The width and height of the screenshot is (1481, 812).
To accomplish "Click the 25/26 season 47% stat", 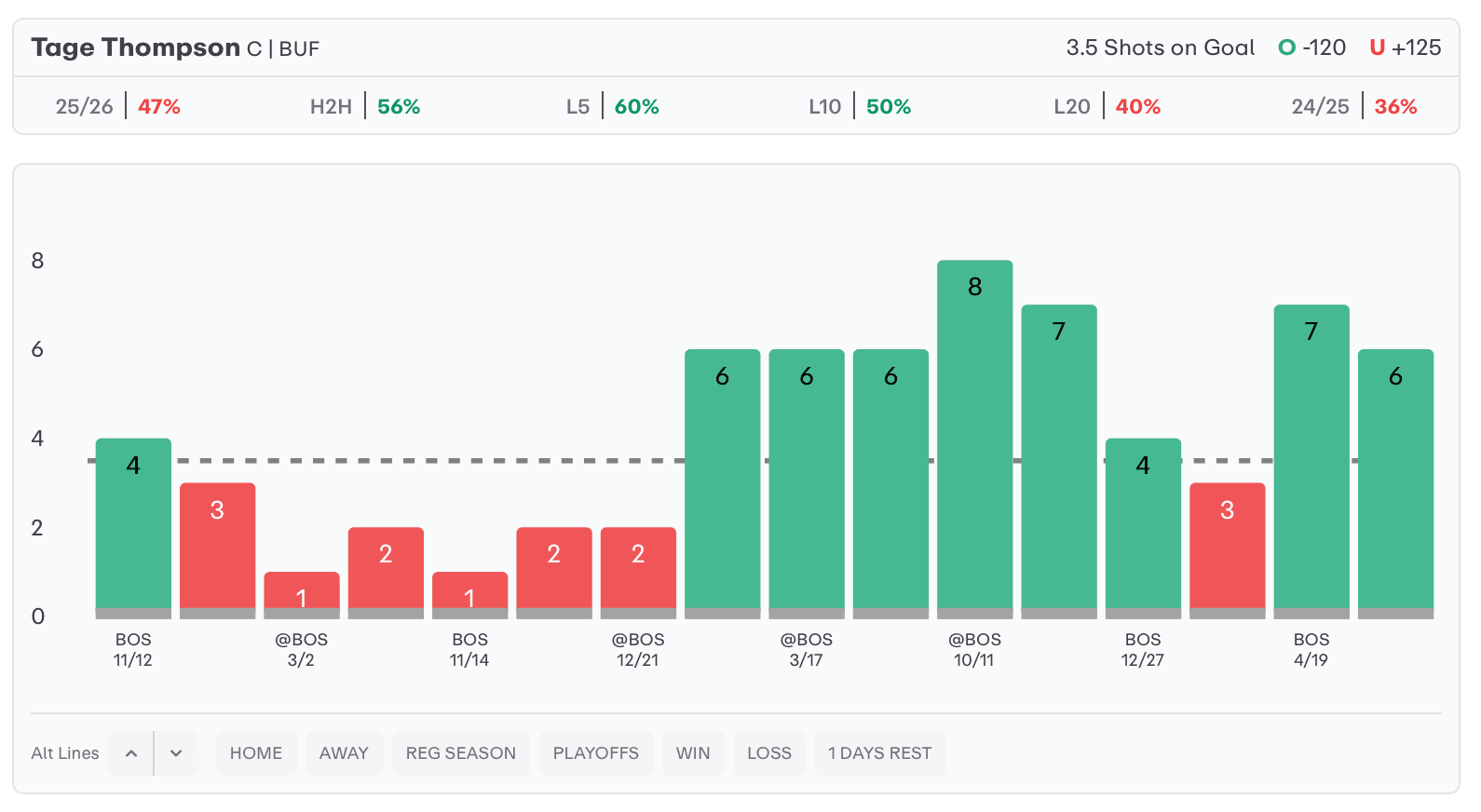I will point(117,107).
